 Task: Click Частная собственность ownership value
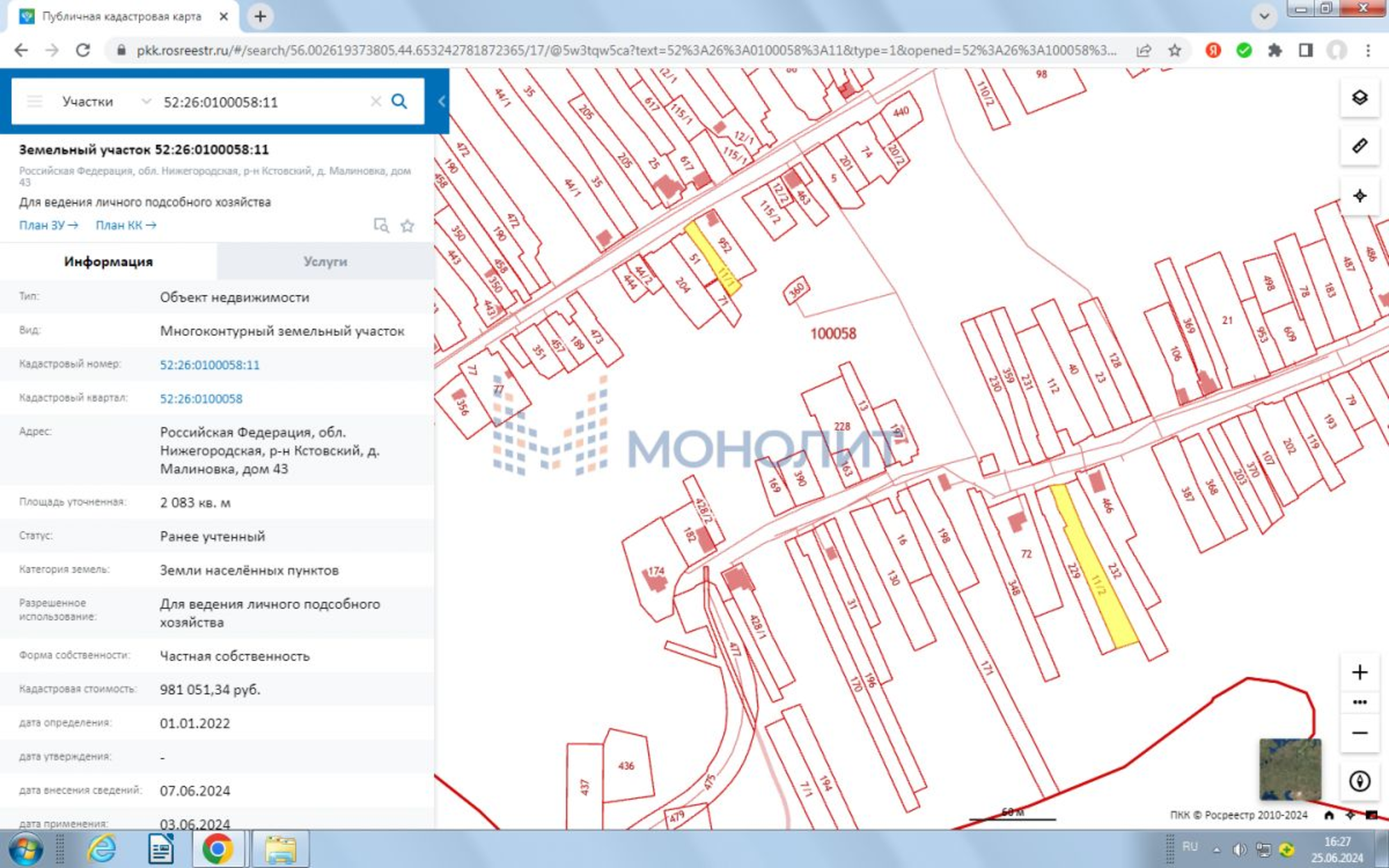235,656
